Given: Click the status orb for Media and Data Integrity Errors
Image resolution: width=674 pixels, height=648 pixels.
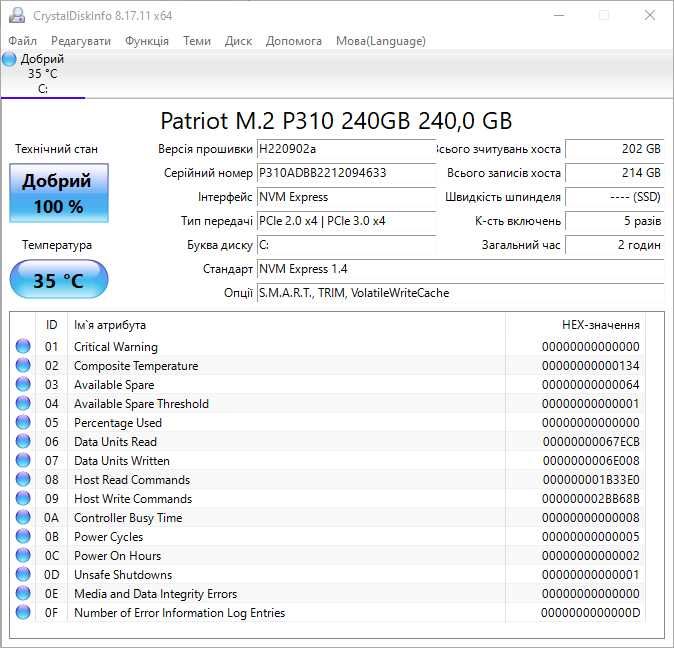Looking at the screenshot, I should click(x=23, y=593).
